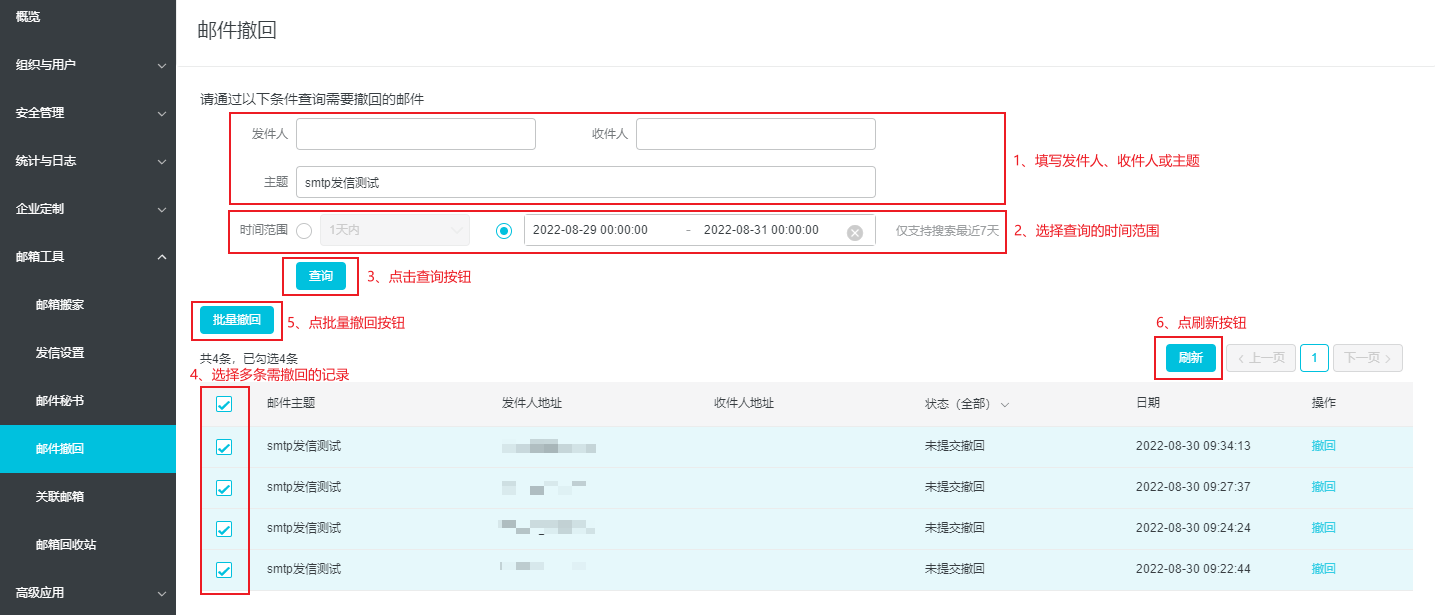Go to 邮箱回收站 in the sidebar
1435x615 pixels.
point(66,545)
